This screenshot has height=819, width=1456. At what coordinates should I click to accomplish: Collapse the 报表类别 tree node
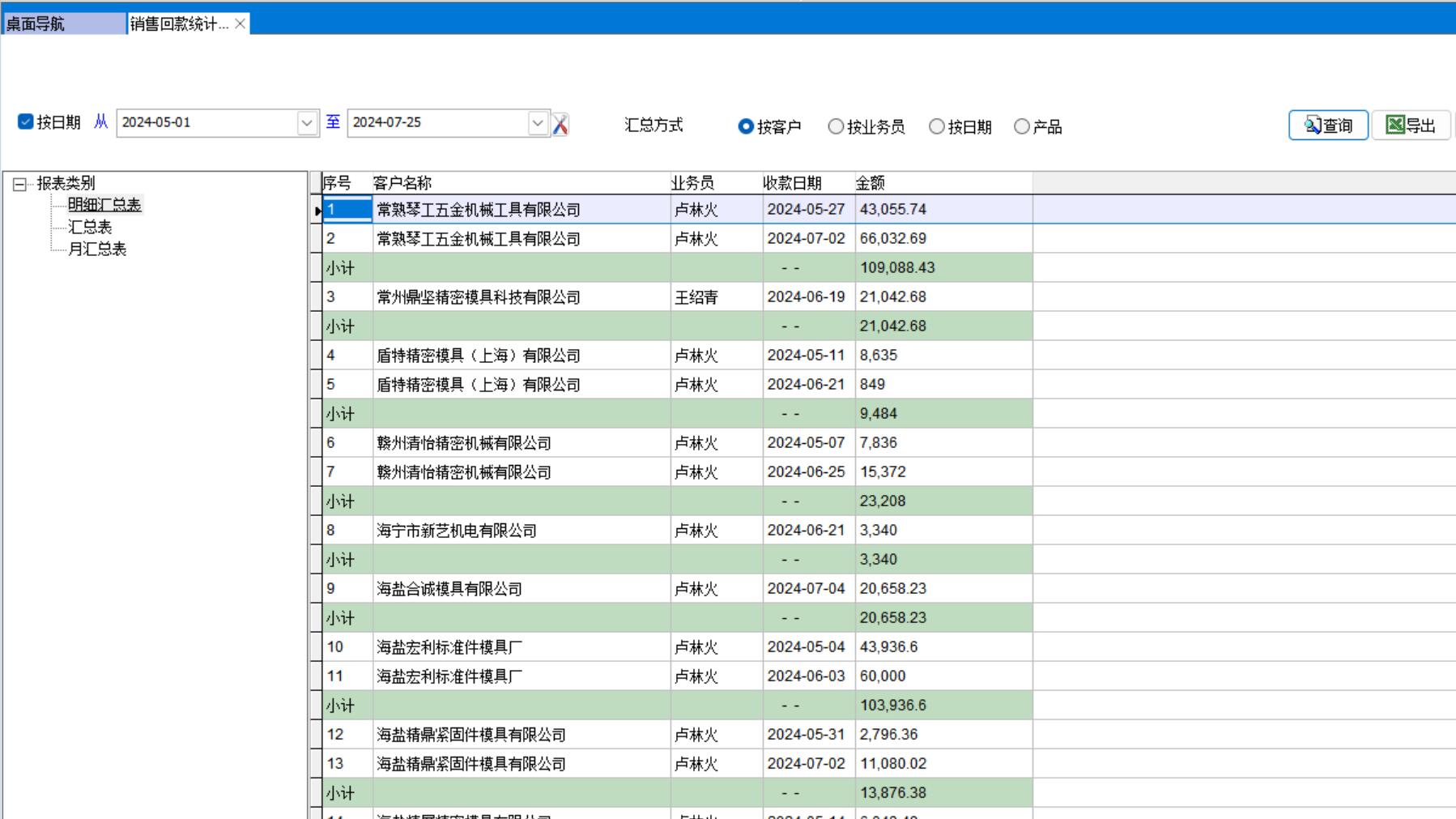(x=19, y=185)
